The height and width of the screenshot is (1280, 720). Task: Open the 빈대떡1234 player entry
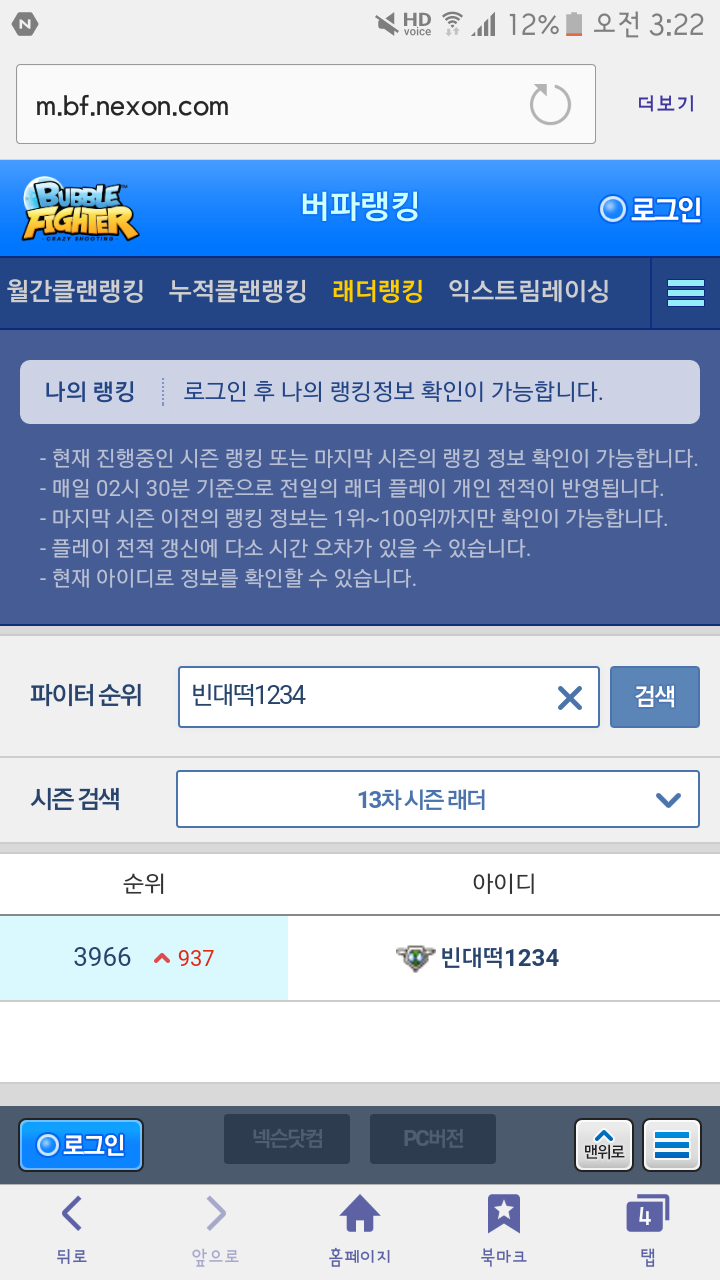point(478,958)
